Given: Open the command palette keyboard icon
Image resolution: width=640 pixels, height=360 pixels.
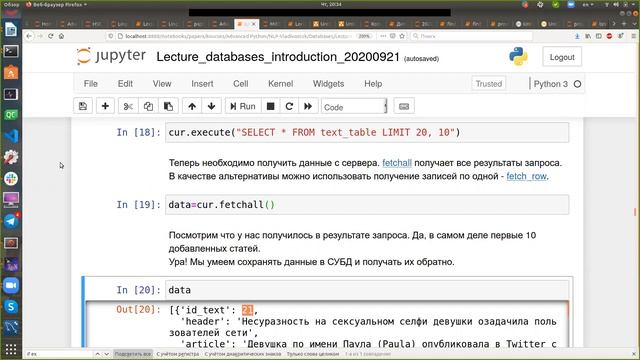Looking at the screenshot, I should coord(404,106).
